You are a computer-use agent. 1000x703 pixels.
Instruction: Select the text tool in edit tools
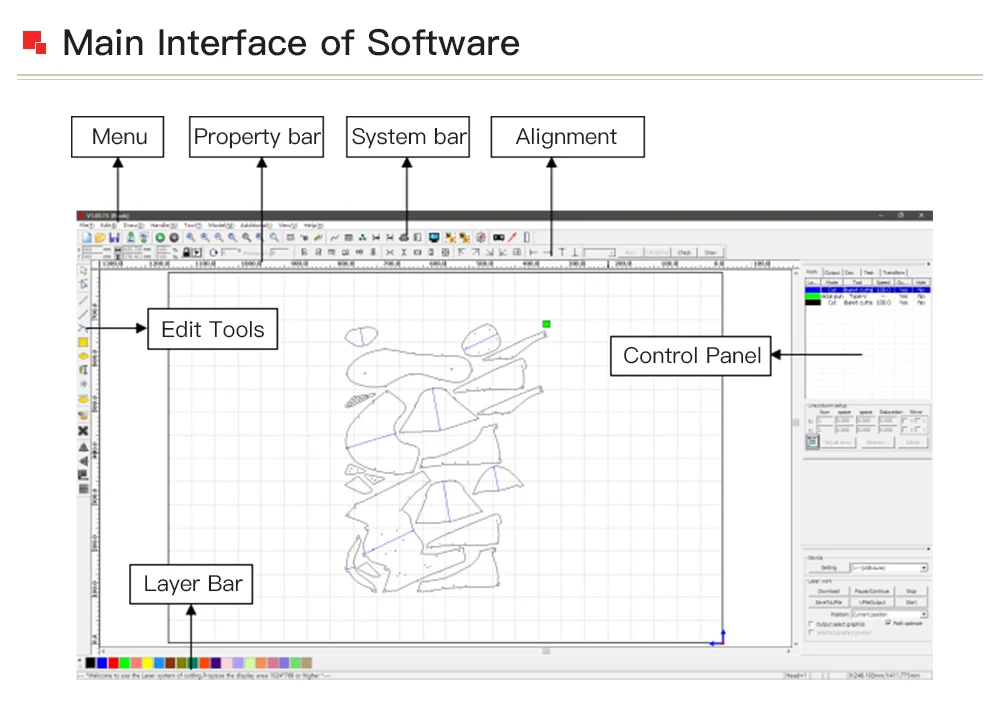(x=83, y=370)
